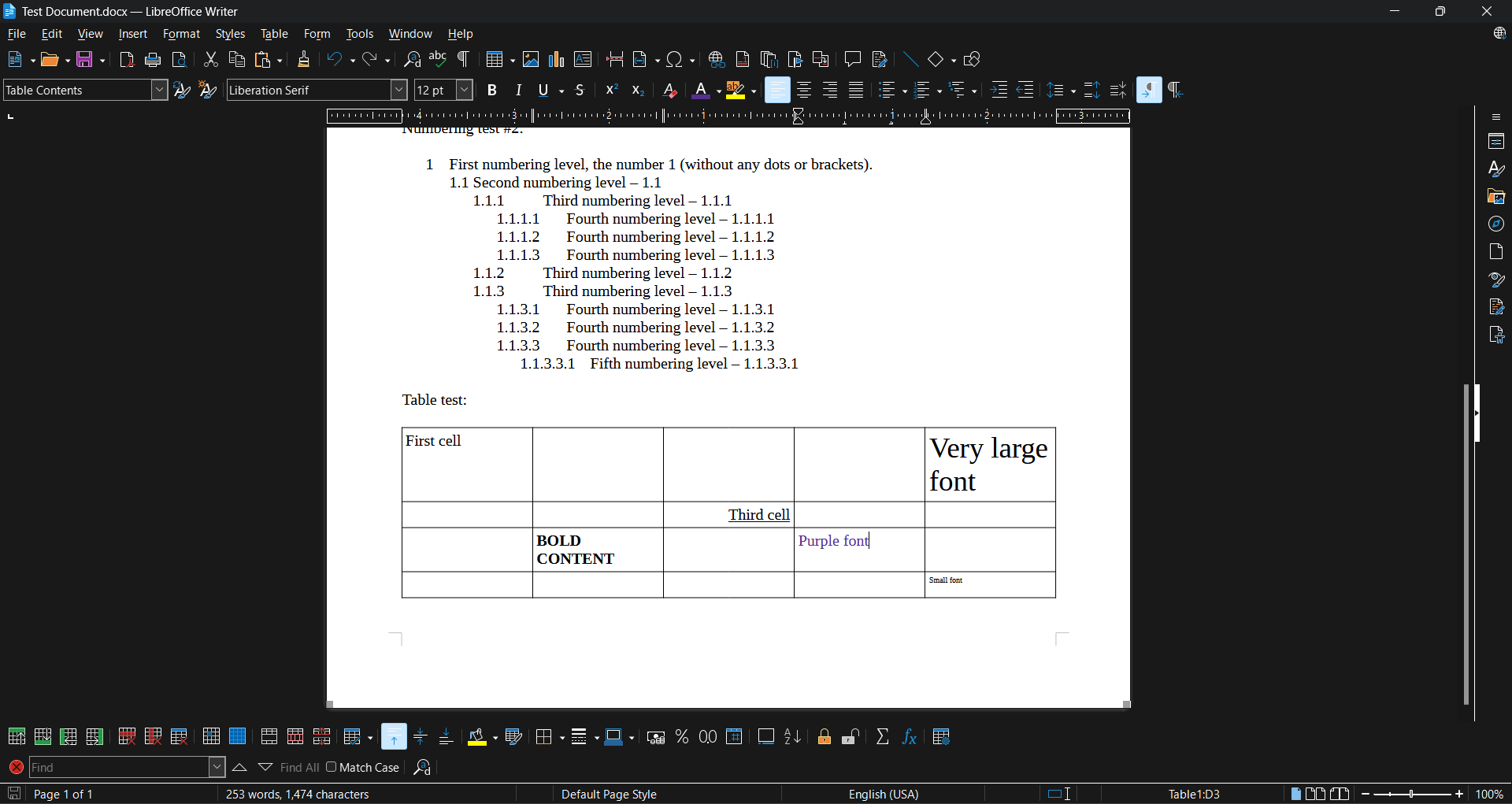Insert a text box
This screenshot has height=804, width=1512.
coord(583,60)
